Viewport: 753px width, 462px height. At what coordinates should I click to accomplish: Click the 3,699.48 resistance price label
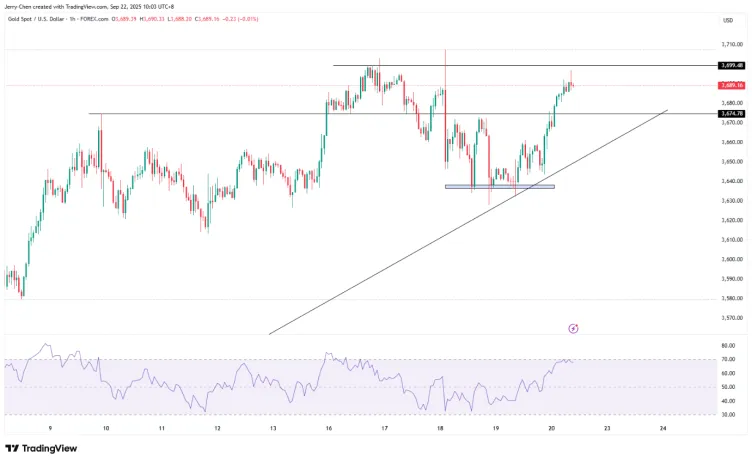(730, 66)
